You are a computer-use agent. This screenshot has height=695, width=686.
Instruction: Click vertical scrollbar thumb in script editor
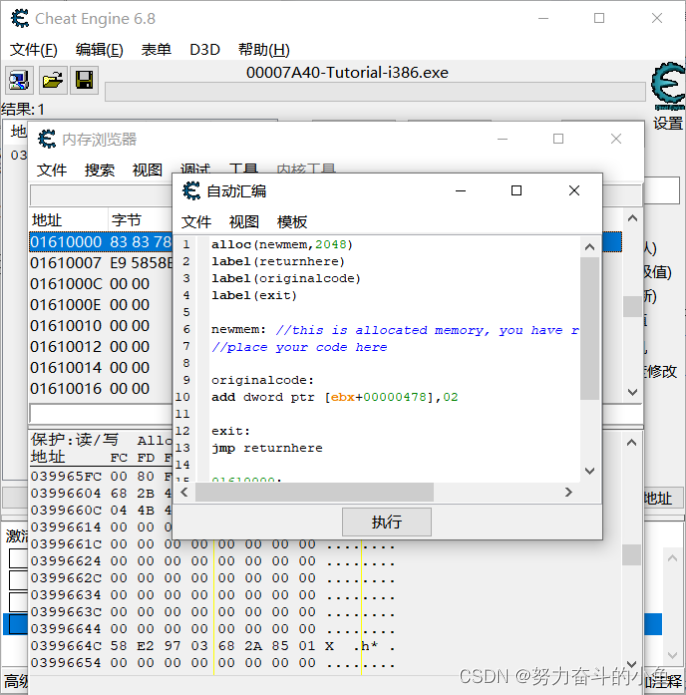[x=589, y=328]
